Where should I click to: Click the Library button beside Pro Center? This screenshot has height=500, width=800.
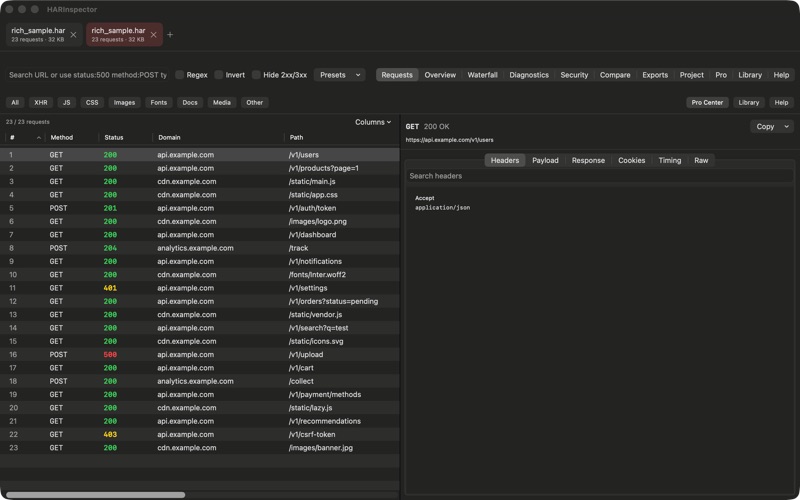click(x=748, y=103)
